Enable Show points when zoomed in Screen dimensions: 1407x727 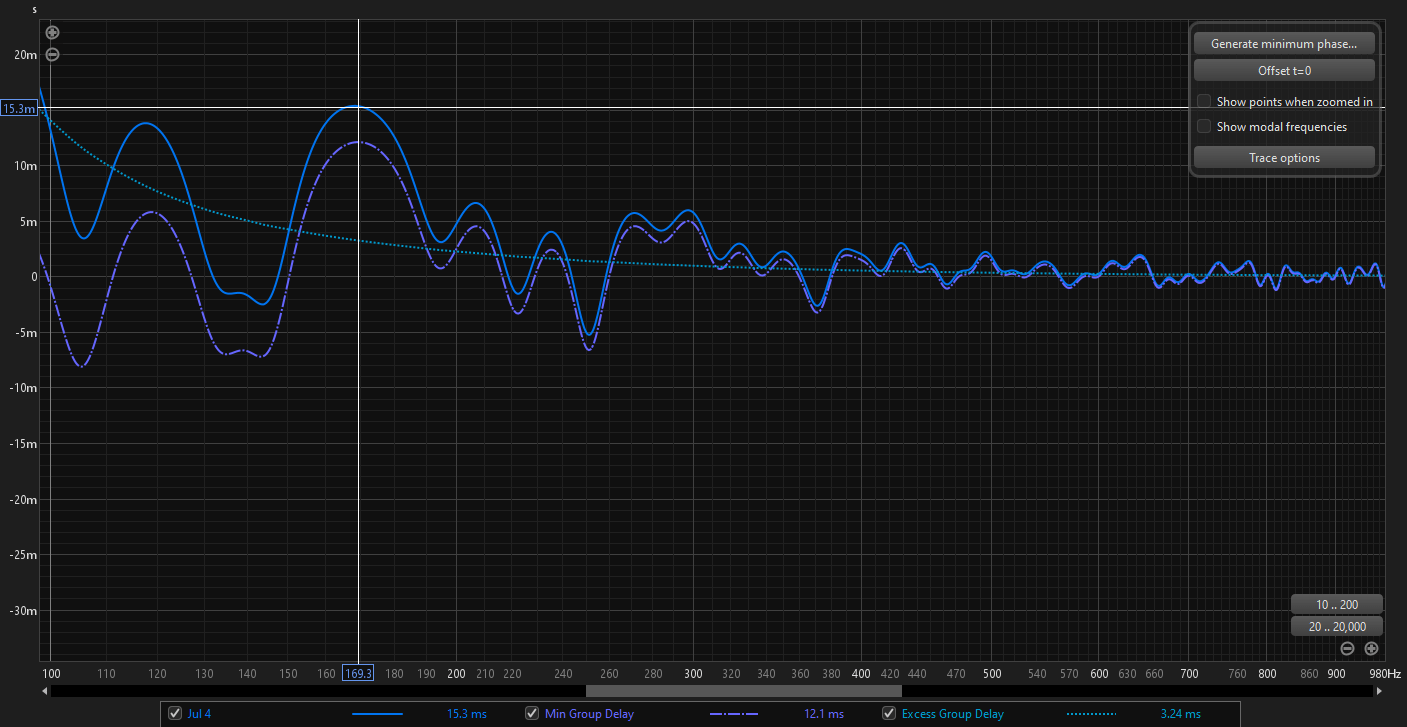point(1204,102)
